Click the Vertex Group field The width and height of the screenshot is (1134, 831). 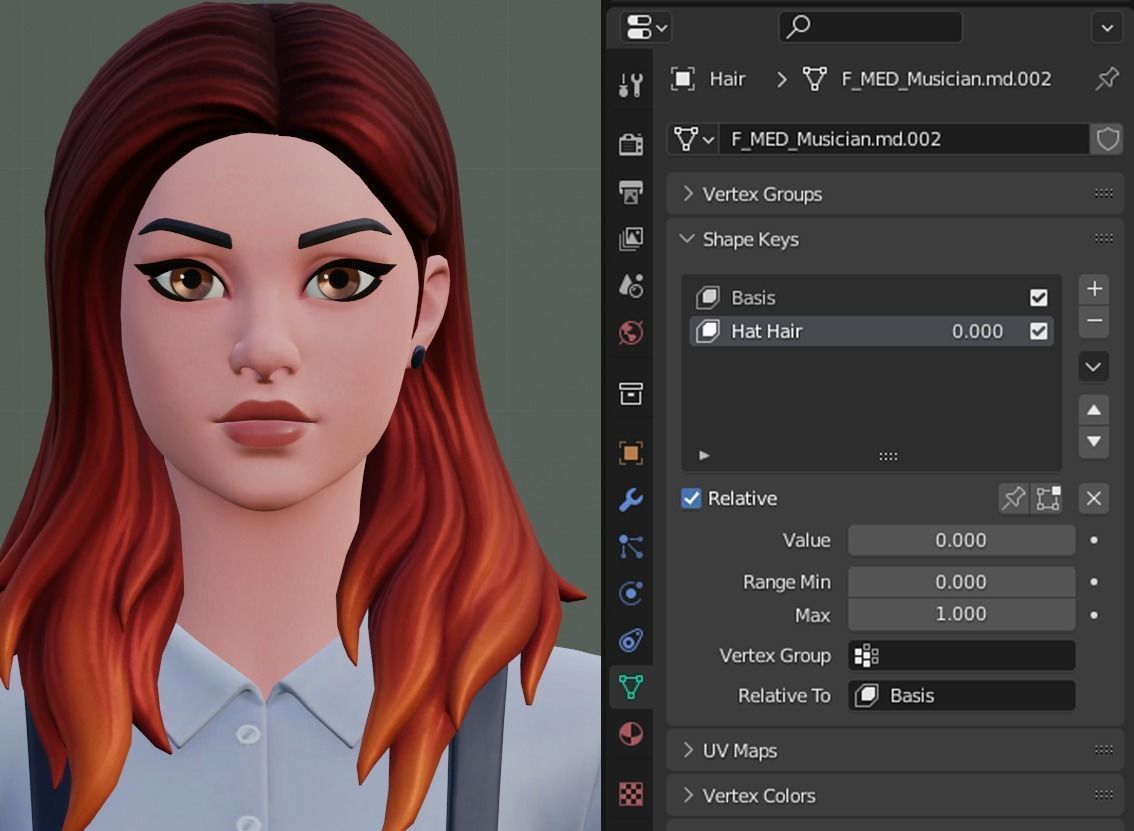961,656
